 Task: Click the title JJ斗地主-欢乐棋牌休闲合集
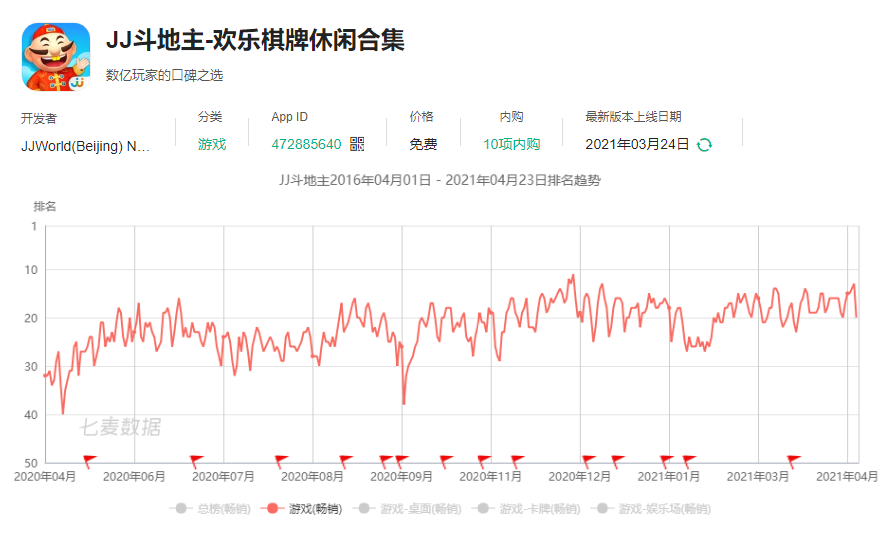255,40
